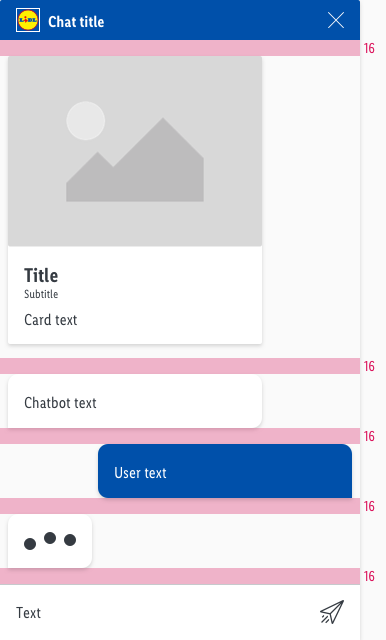The height and width of the screenshot is (640, 386).
Task: Click the mountain shape in image placeholder
Action: (x=135, y=160)
